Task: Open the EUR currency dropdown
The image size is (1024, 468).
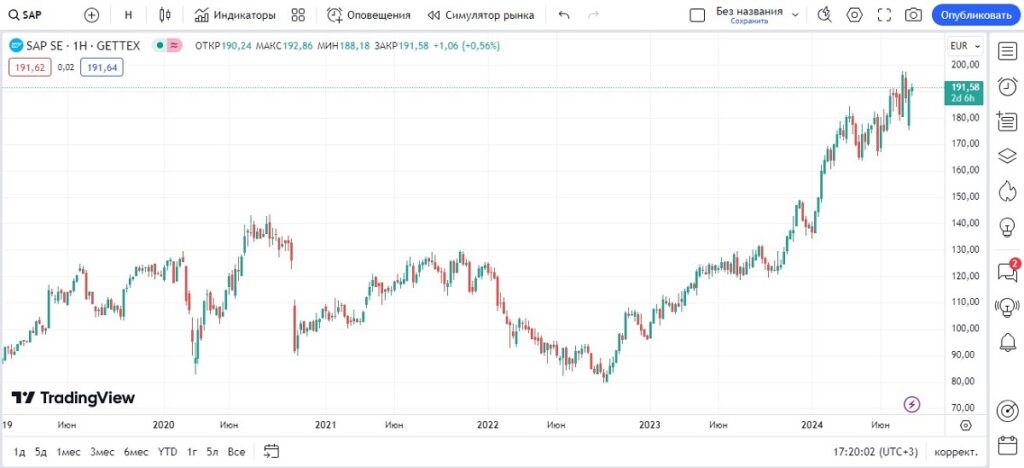Action: pos(965,46)
